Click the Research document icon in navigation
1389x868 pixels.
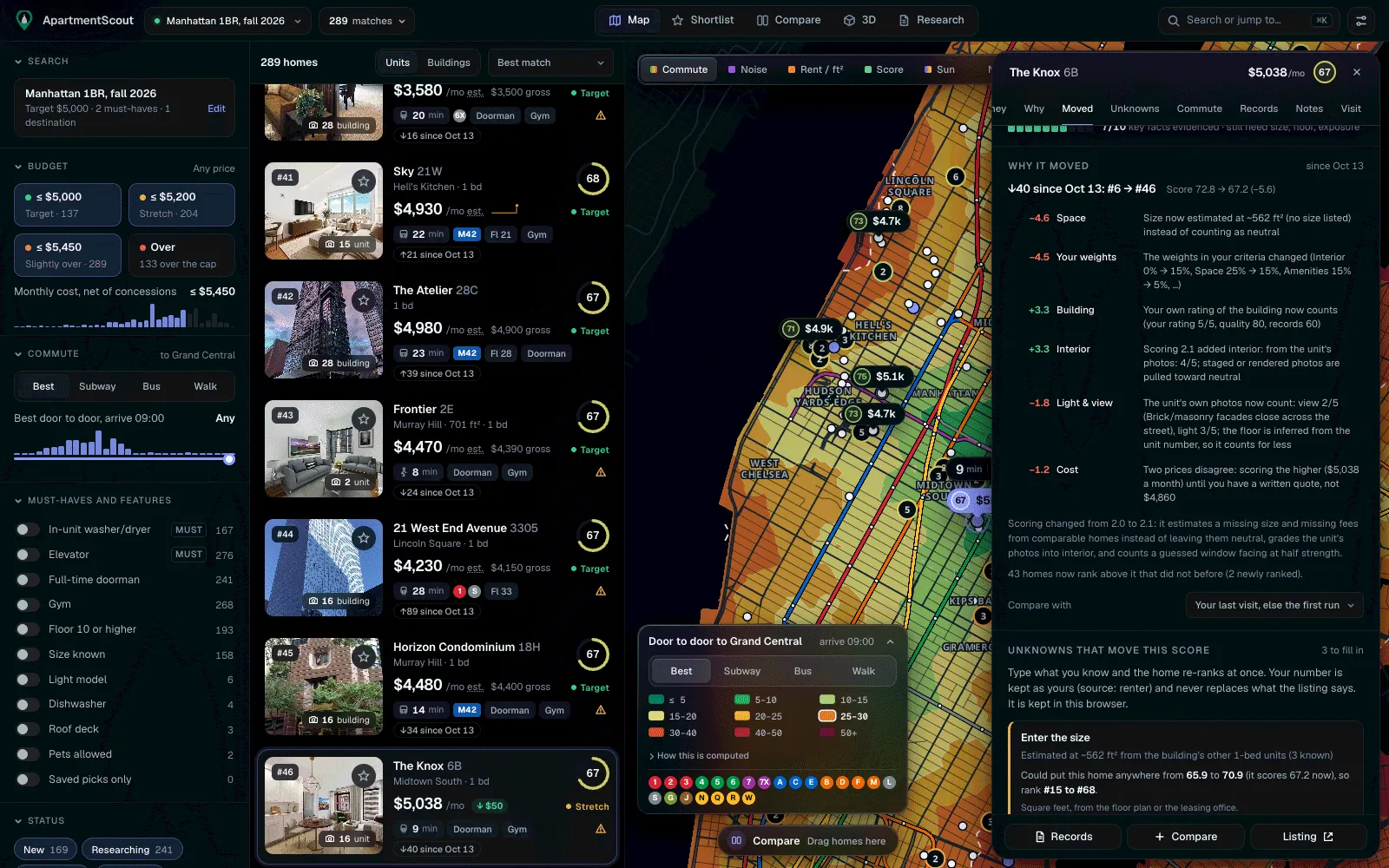click(x=904, y=20)
